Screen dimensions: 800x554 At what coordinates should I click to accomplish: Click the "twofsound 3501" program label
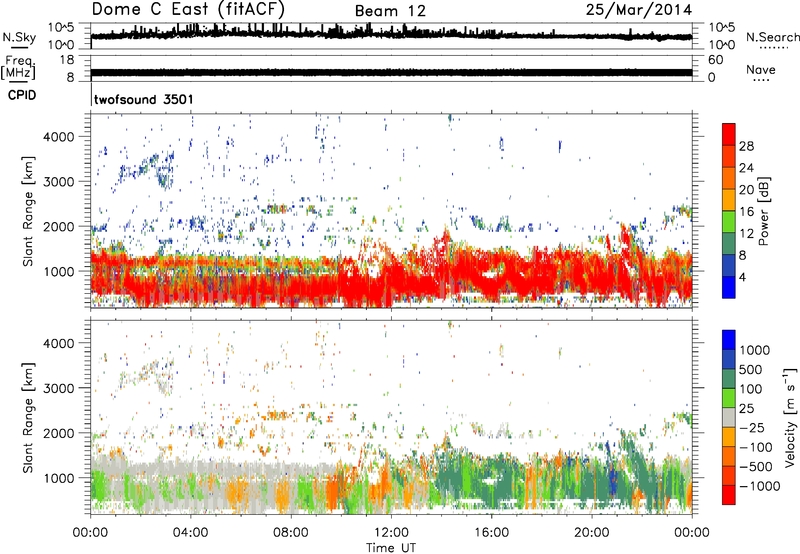[143, 99]
